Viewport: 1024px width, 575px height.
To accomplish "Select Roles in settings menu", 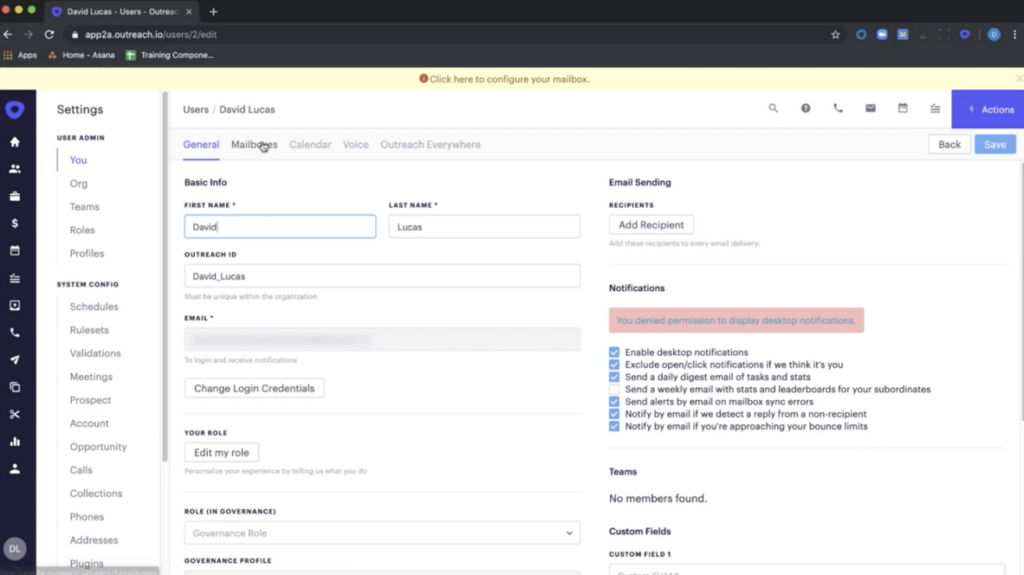I will click(x=82, y=230).
